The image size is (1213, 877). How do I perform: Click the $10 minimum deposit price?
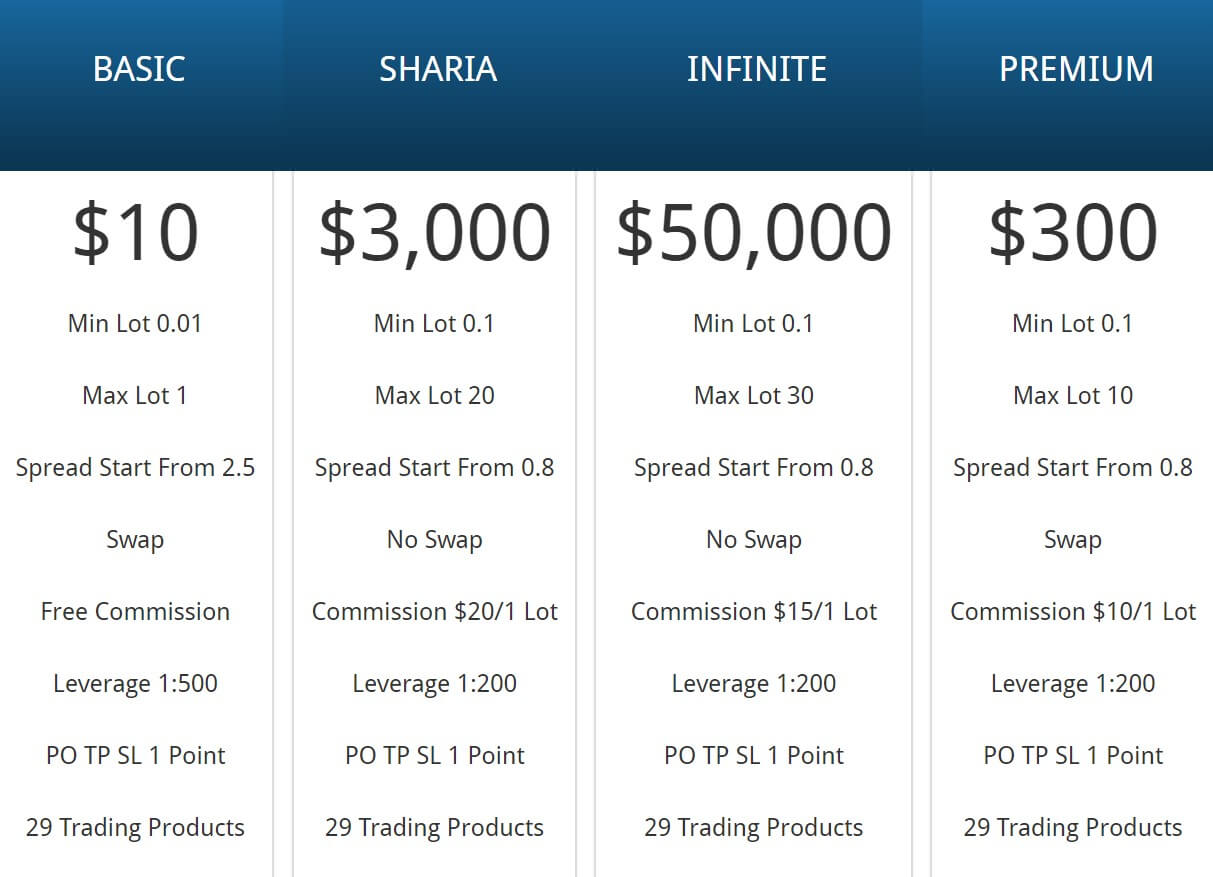(135, 233)
